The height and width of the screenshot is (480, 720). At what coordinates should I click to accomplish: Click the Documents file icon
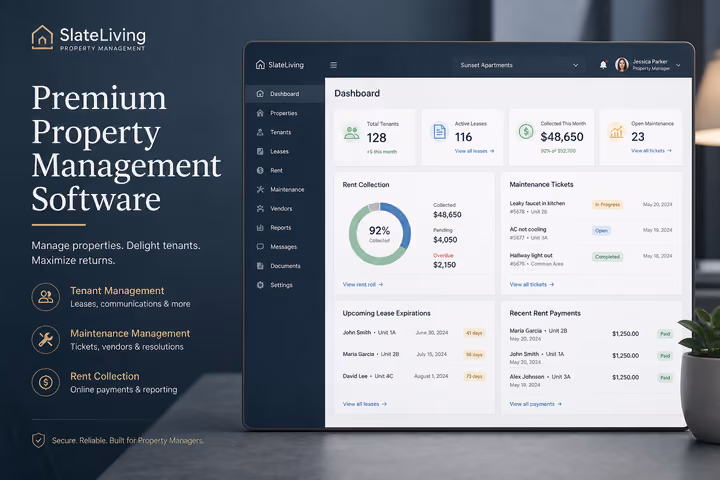coord(260,266)
